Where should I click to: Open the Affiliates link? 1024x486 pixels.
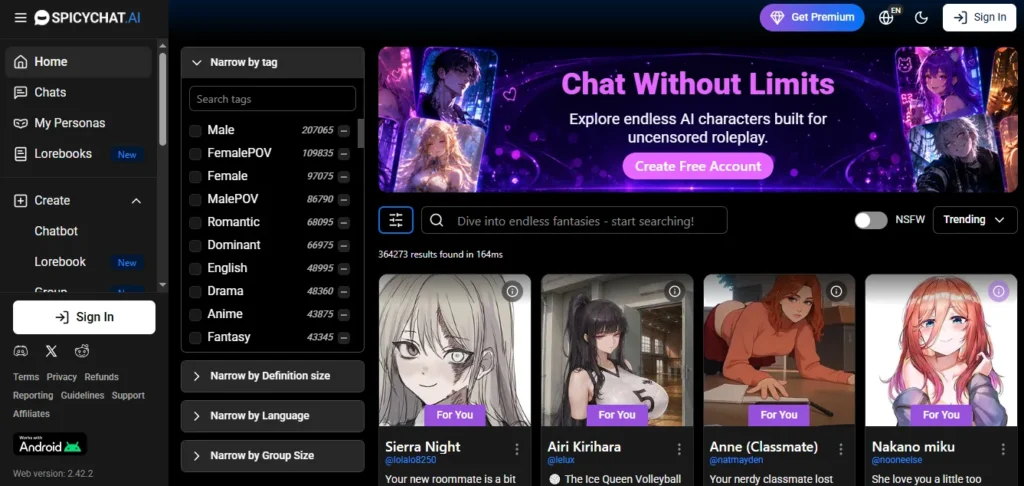31,413
